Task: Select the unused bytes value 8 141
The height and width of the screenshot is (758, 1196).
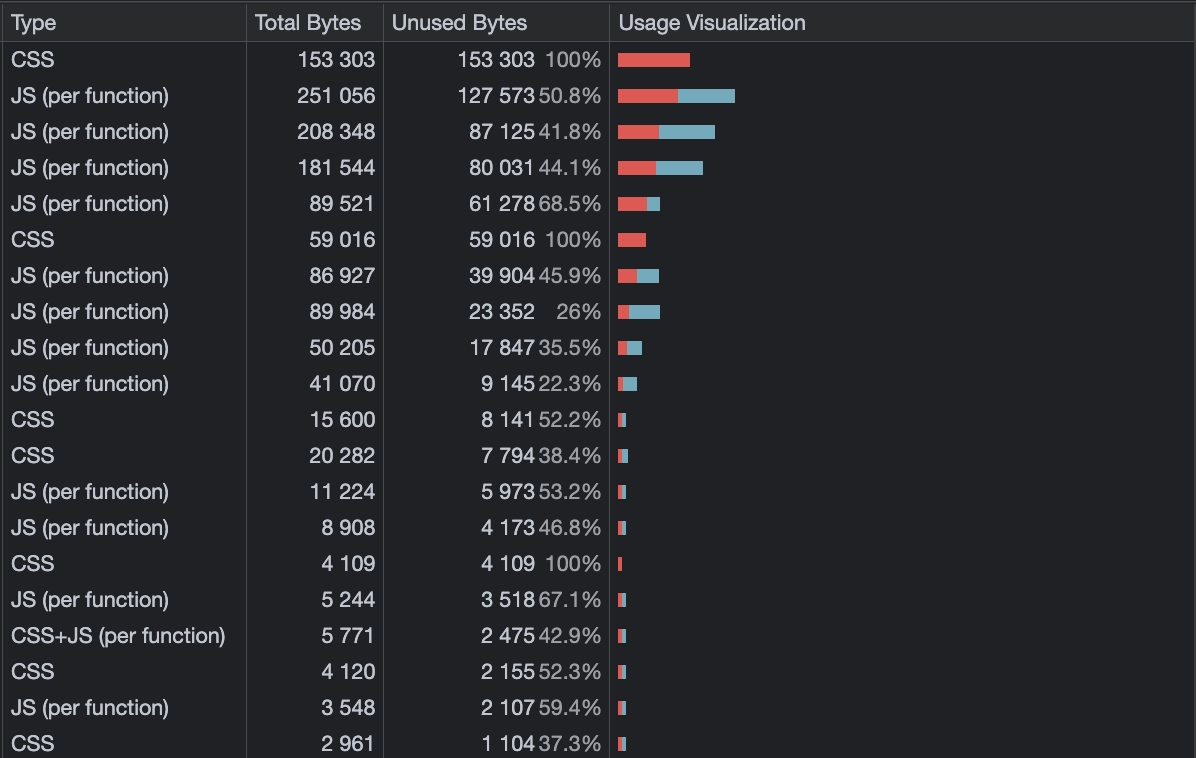Action: click(x=508, y=419)
